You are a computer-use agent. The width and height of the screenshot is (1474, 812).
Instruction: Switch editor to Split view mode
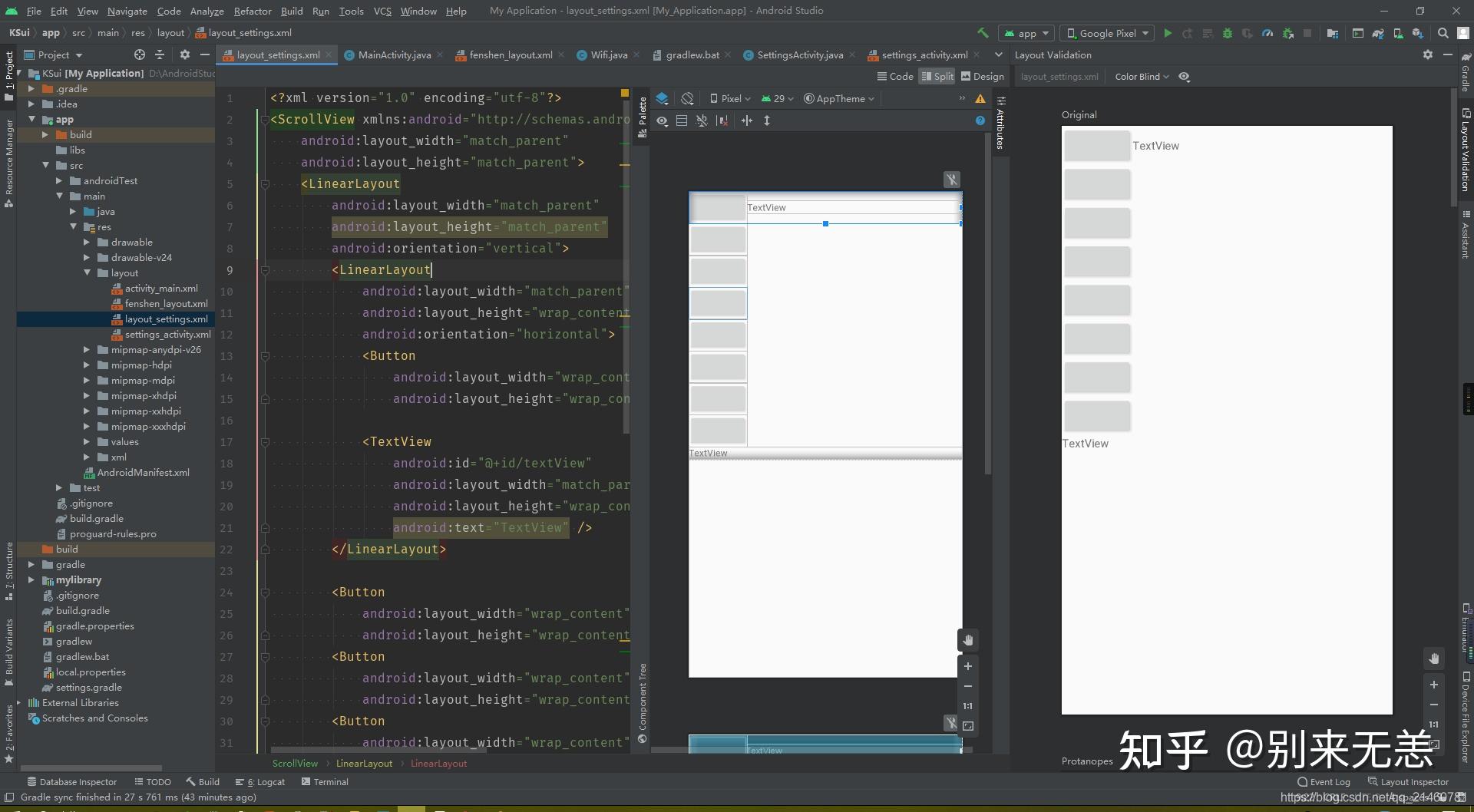(937, 76)
